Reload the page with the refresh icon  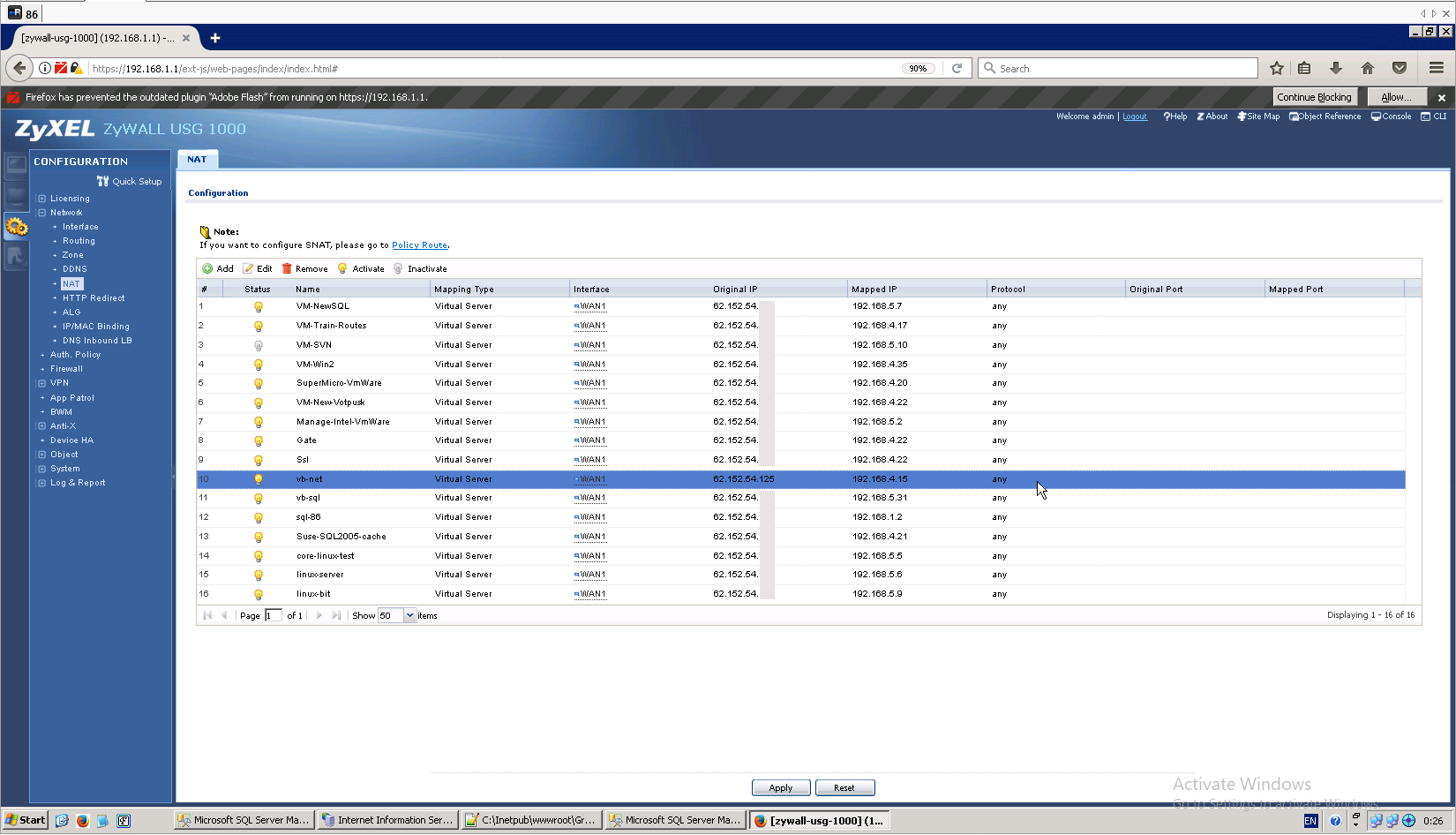tap(957, 68)
